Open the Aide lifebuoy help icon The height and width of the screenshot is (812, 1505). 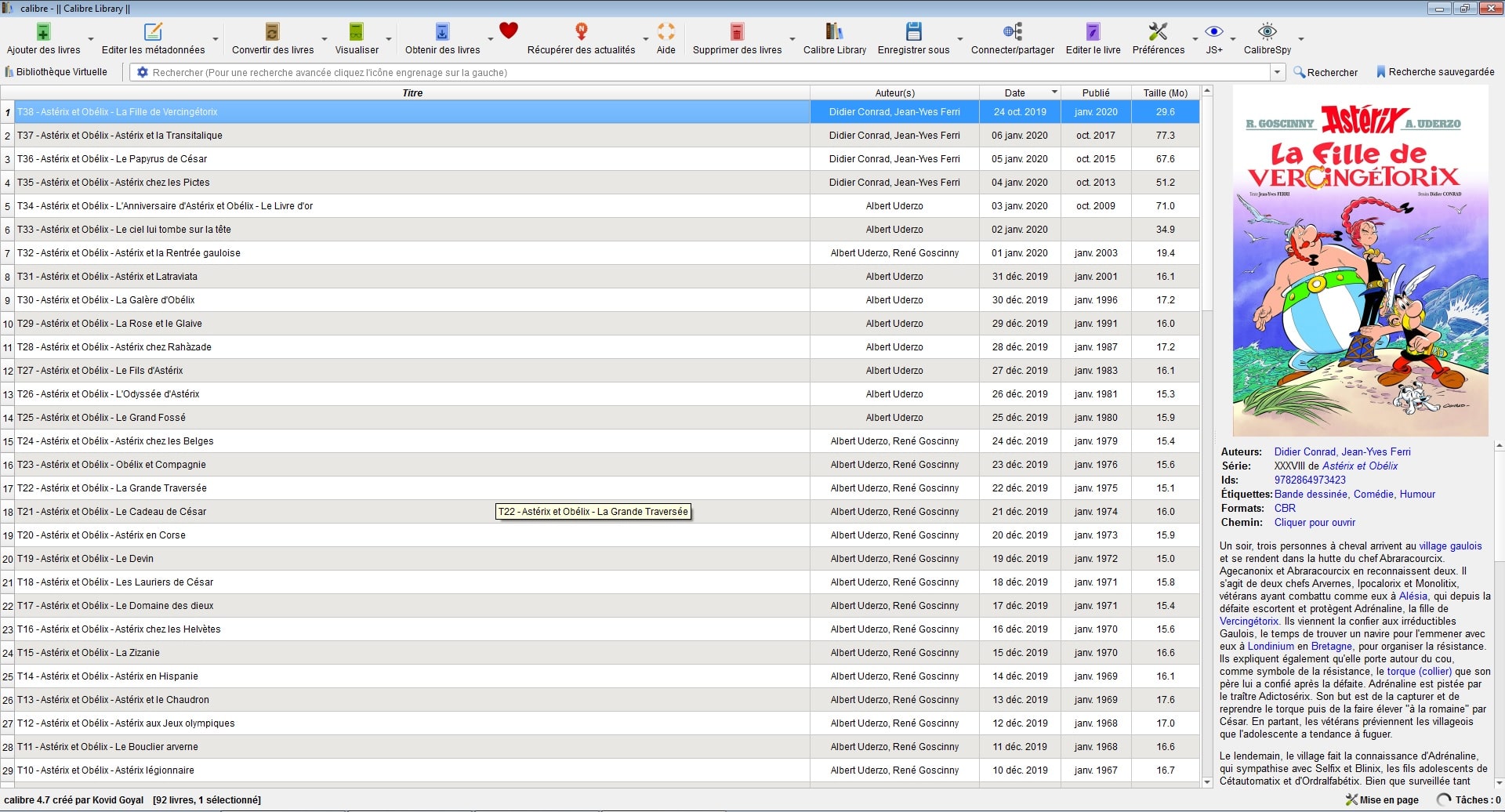[665, 32]
